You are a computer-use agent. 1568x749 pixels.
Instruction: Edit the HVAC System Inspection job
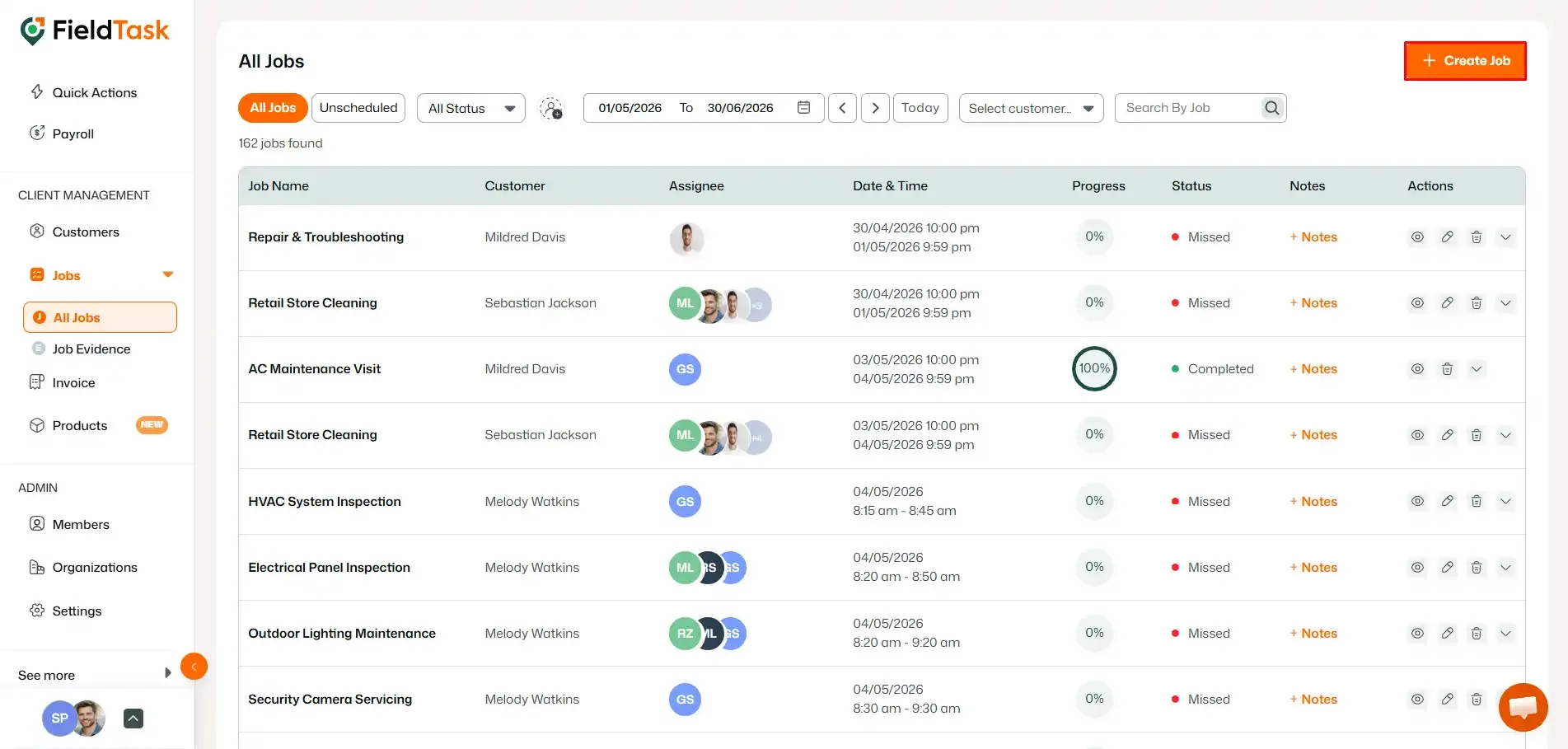point(1447,501)
